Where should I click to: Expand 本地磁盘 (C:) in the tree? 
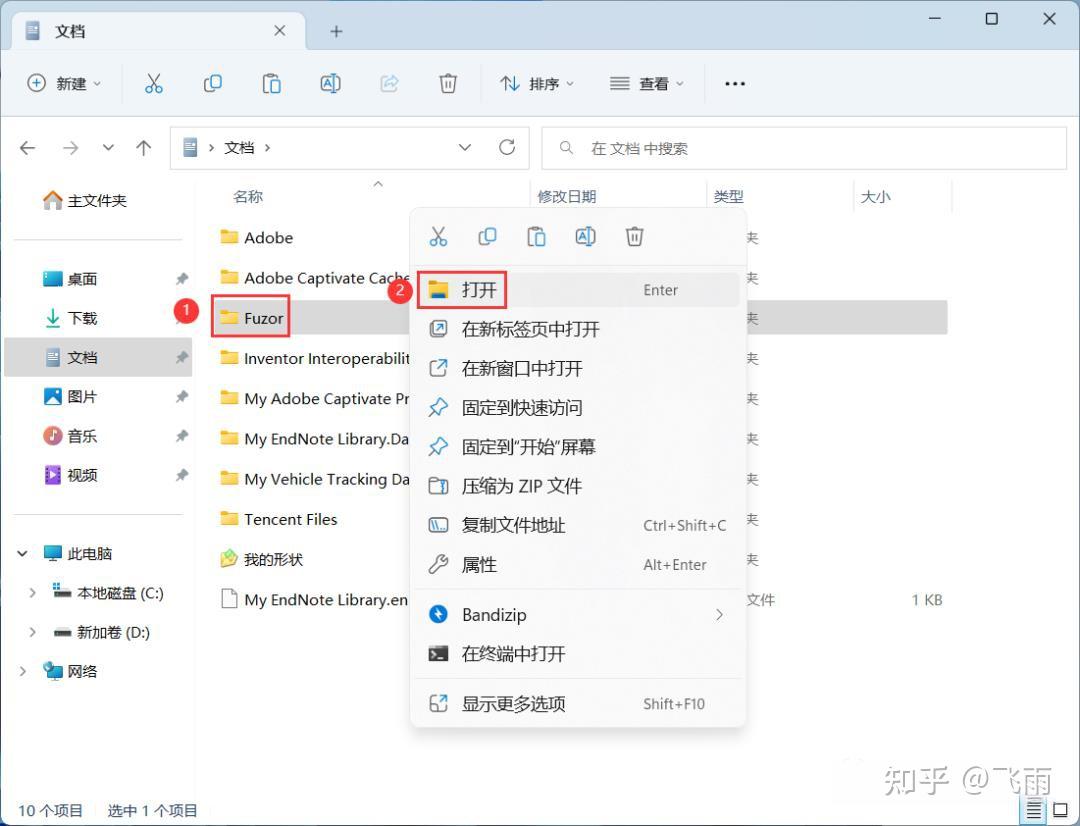coord(31,592)
